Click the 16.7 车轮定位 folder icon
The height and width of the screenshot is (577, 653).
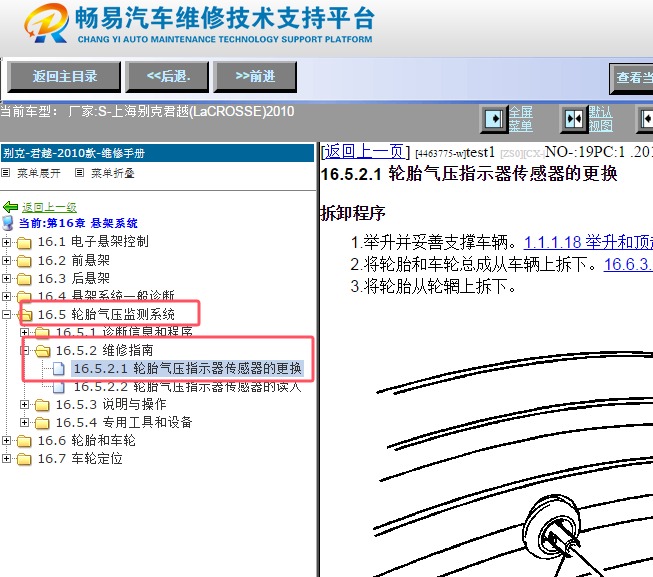tap(24, 459)
